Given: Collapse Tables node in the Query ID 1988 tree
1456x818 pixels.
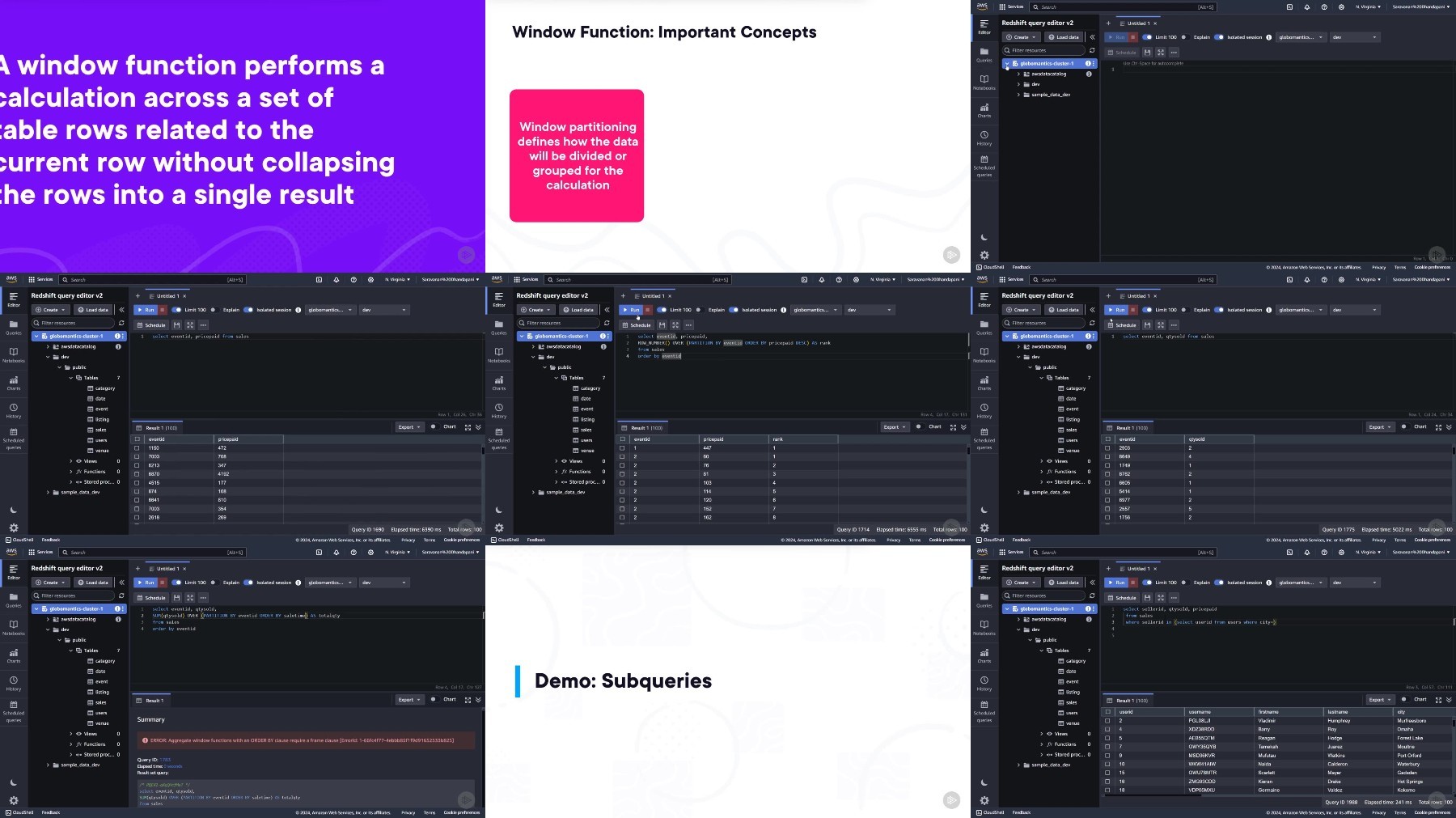Looking at the screenshot, I should [1042, 651].
